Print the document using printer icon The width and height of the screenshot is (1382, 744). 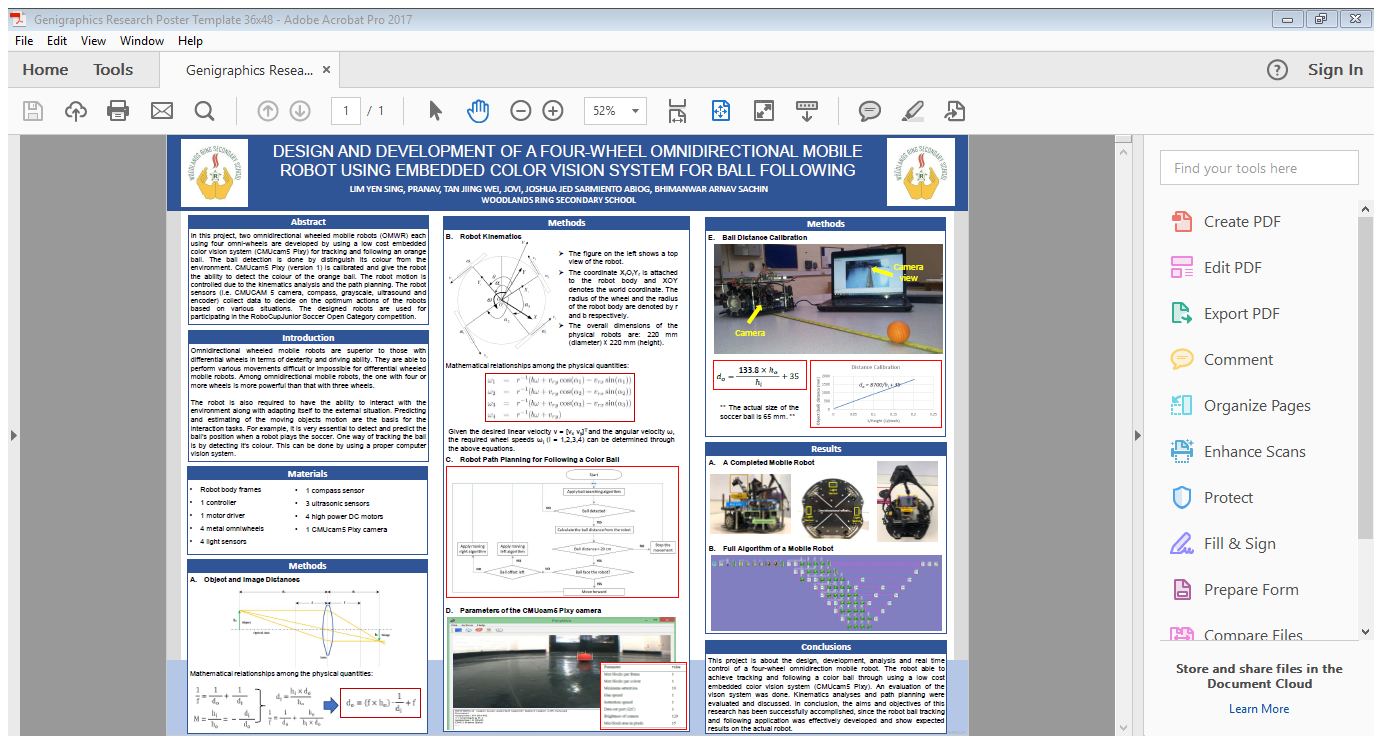tap(118, 111)
